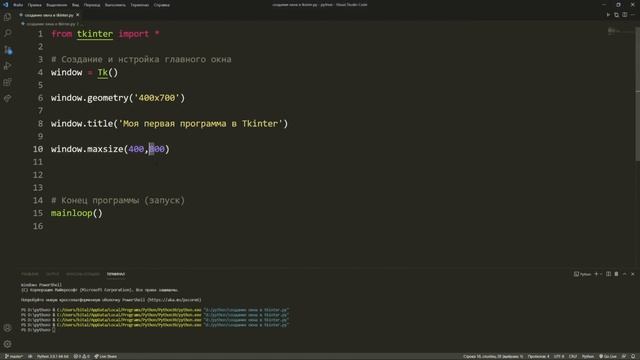Open the Правка menu

click(x=35, y=5)
